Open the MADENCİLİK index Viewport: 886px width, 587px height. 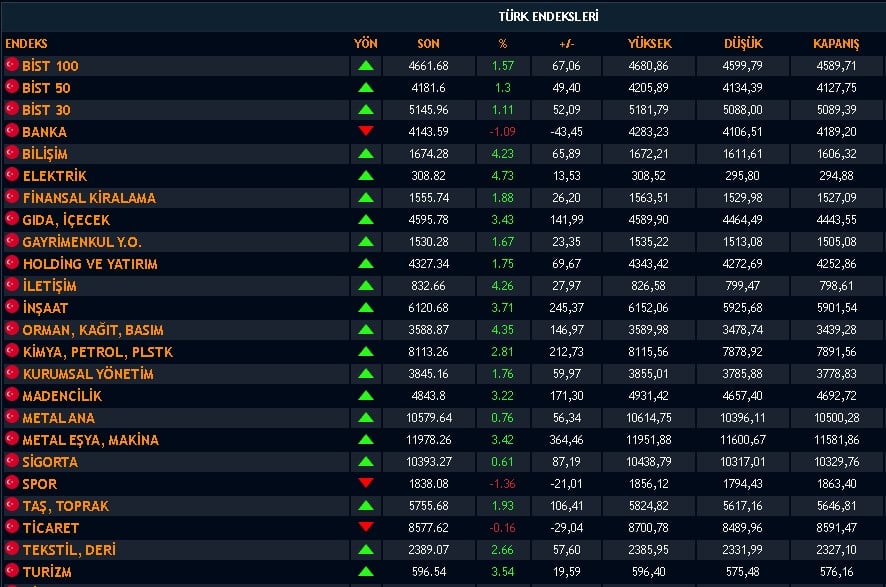[x=62, y=397]
